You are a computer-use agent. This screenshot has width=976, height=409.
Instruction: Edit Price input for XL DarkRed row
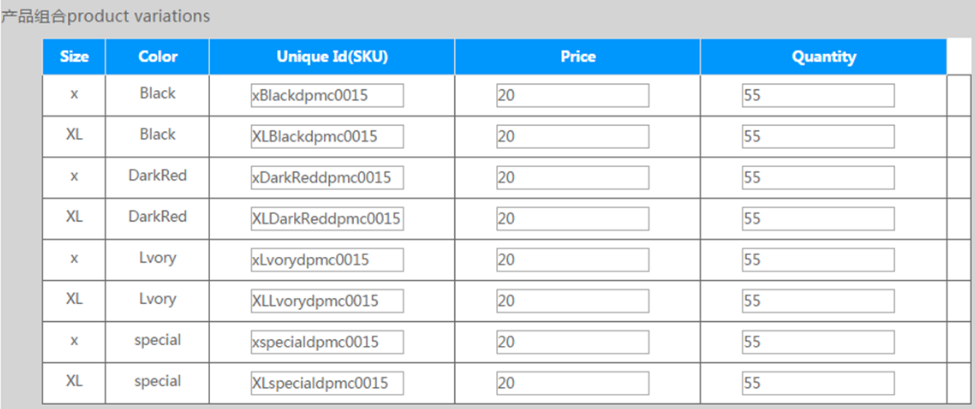(x=572, y=218)
